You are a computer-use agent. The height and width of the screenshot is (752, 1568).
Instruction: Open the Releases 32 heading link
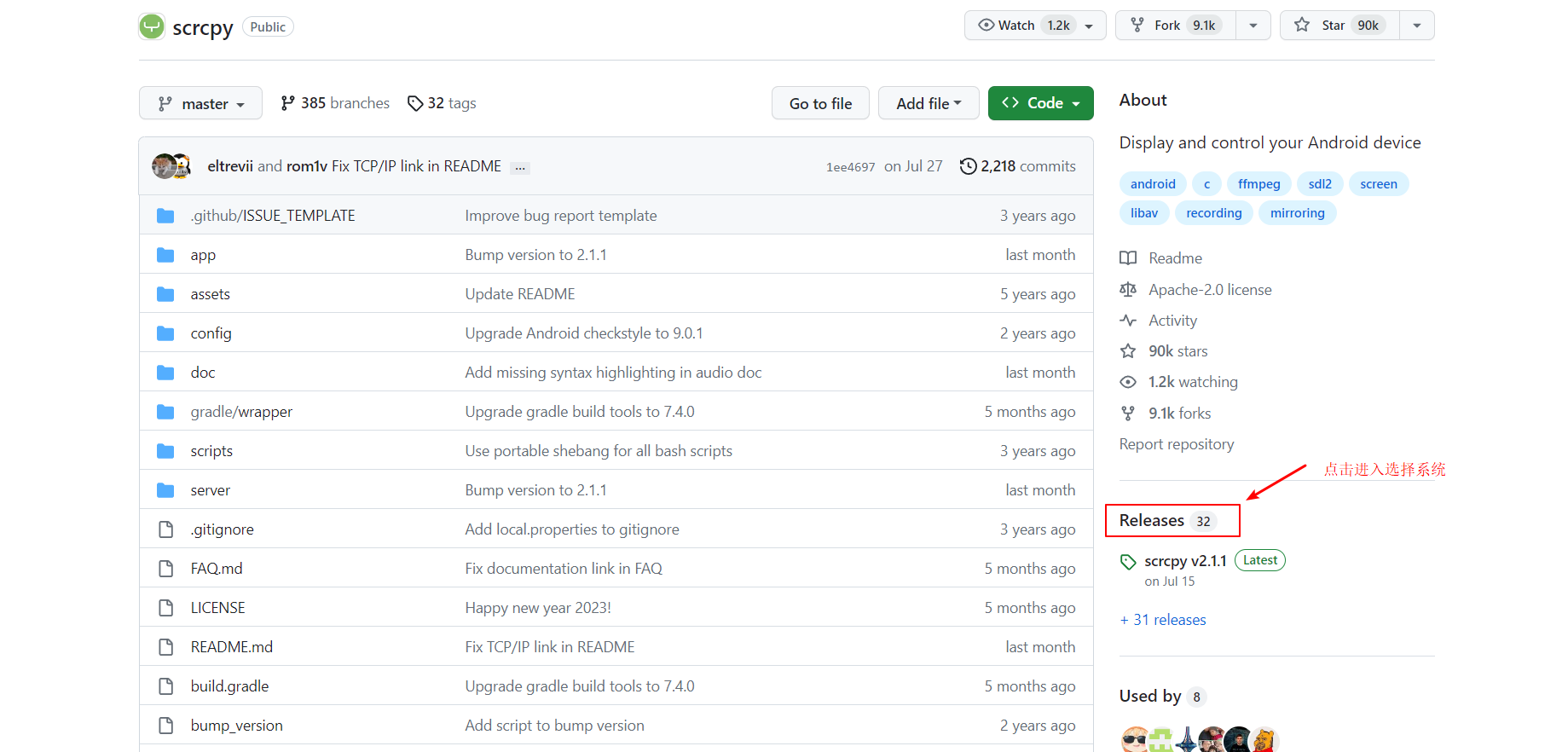pos(1166,521)
